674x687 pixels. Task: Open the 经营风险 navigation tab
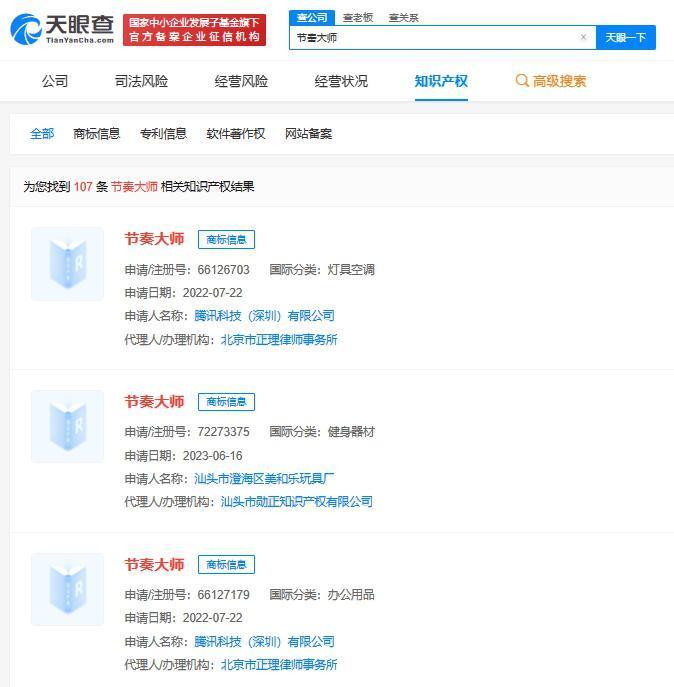241,81
